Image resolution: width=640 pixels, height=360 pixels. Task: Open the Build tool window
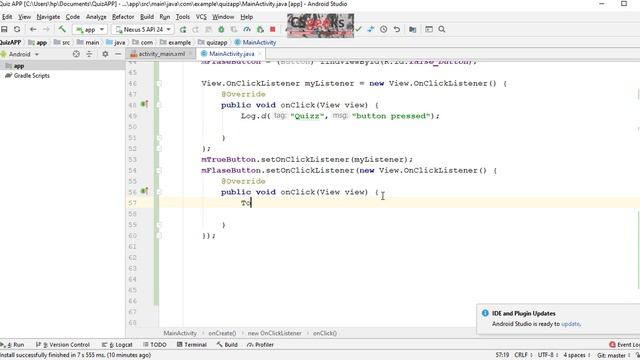(227, 344)
